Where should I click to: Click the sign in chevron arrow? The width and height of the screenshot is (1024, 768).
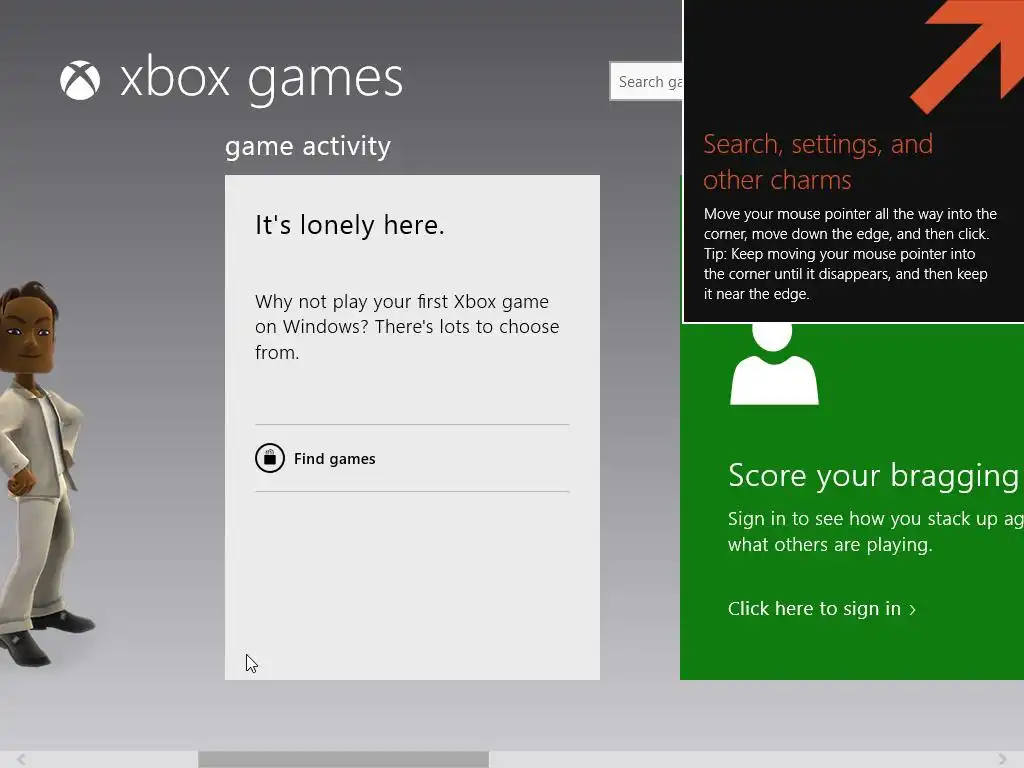[x=912, y=610]
